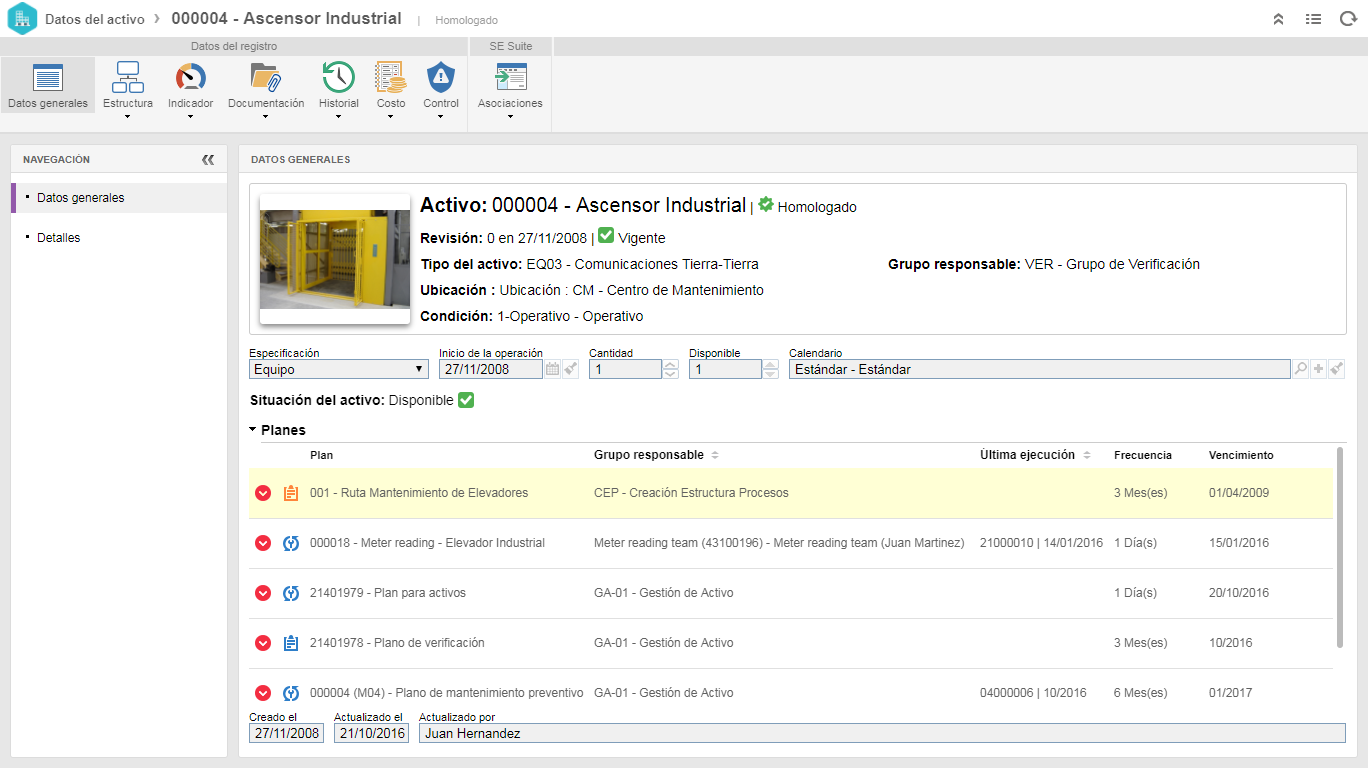Image resolution: width=1368 pixels, height=768 pixels.
Task: Click the Datos del registro tab header
Action: pos(234,46)
